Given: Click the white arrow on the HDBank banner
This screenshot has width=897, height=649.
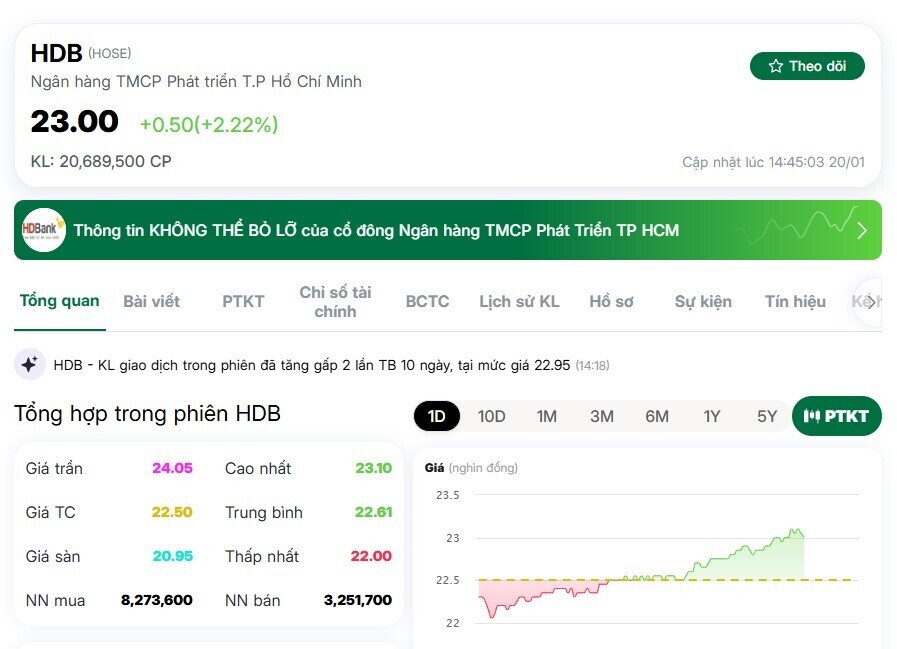Looking at the screenshot, I should 862,229.
